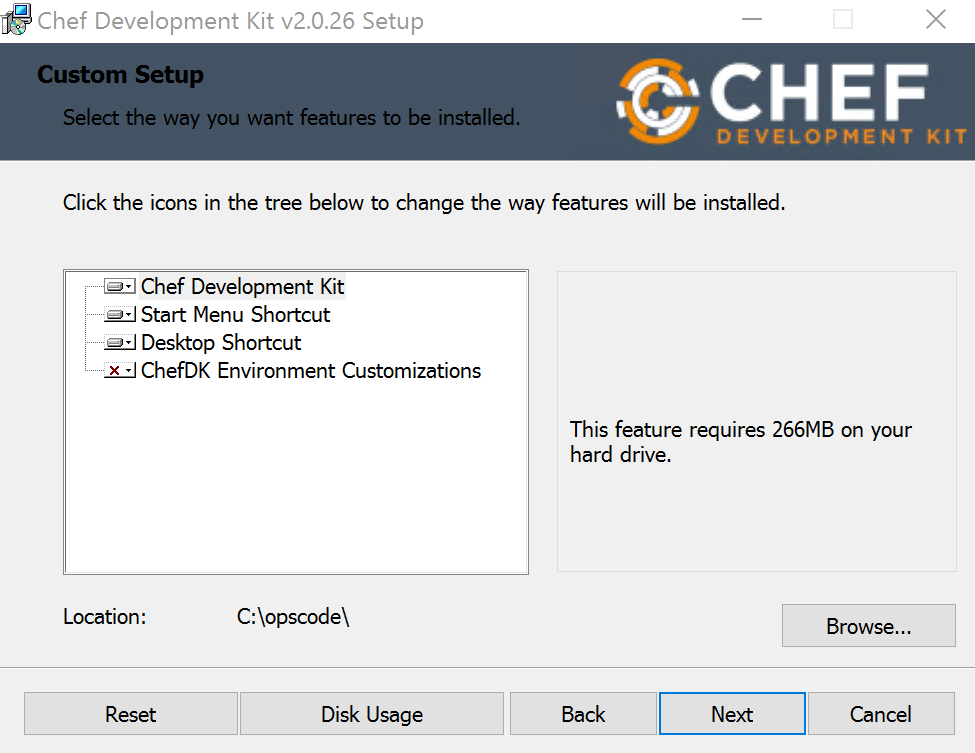Open the Disk Usage dialog

tap(372, 714)
